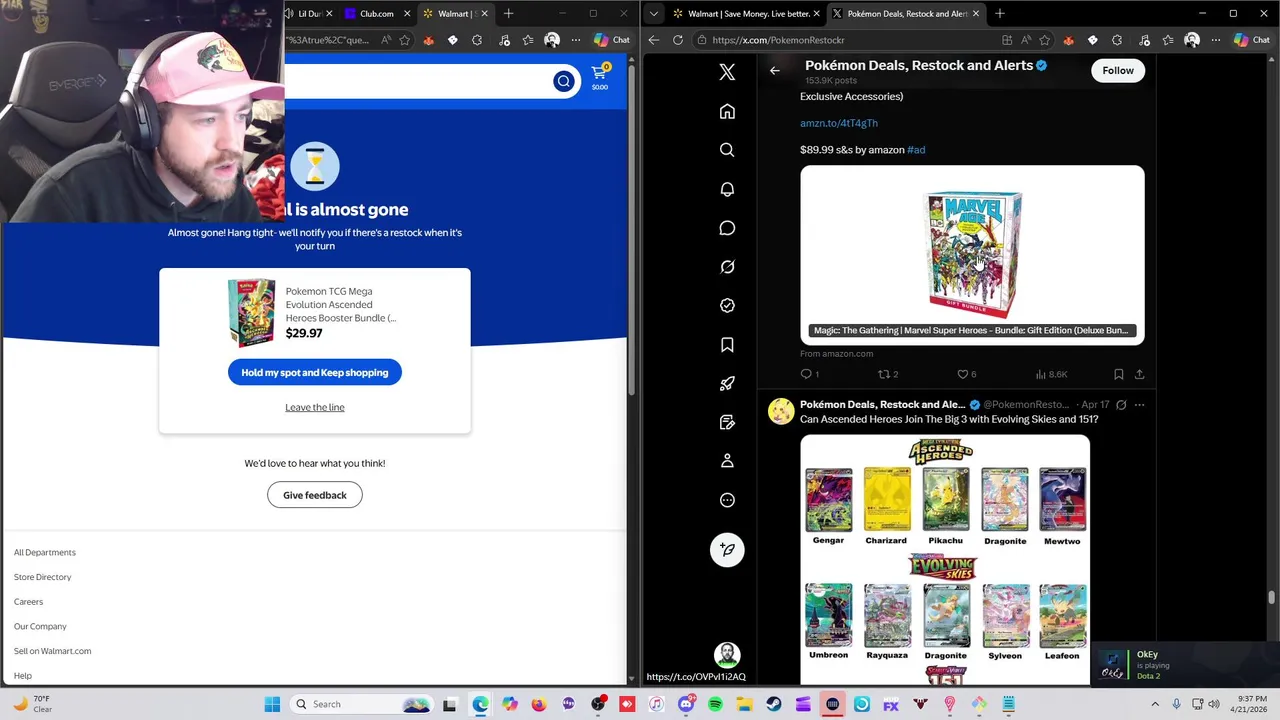Open Settings and more in Walmart browser
Viewport: 1280px width, 720px height.
click(576, 40)
